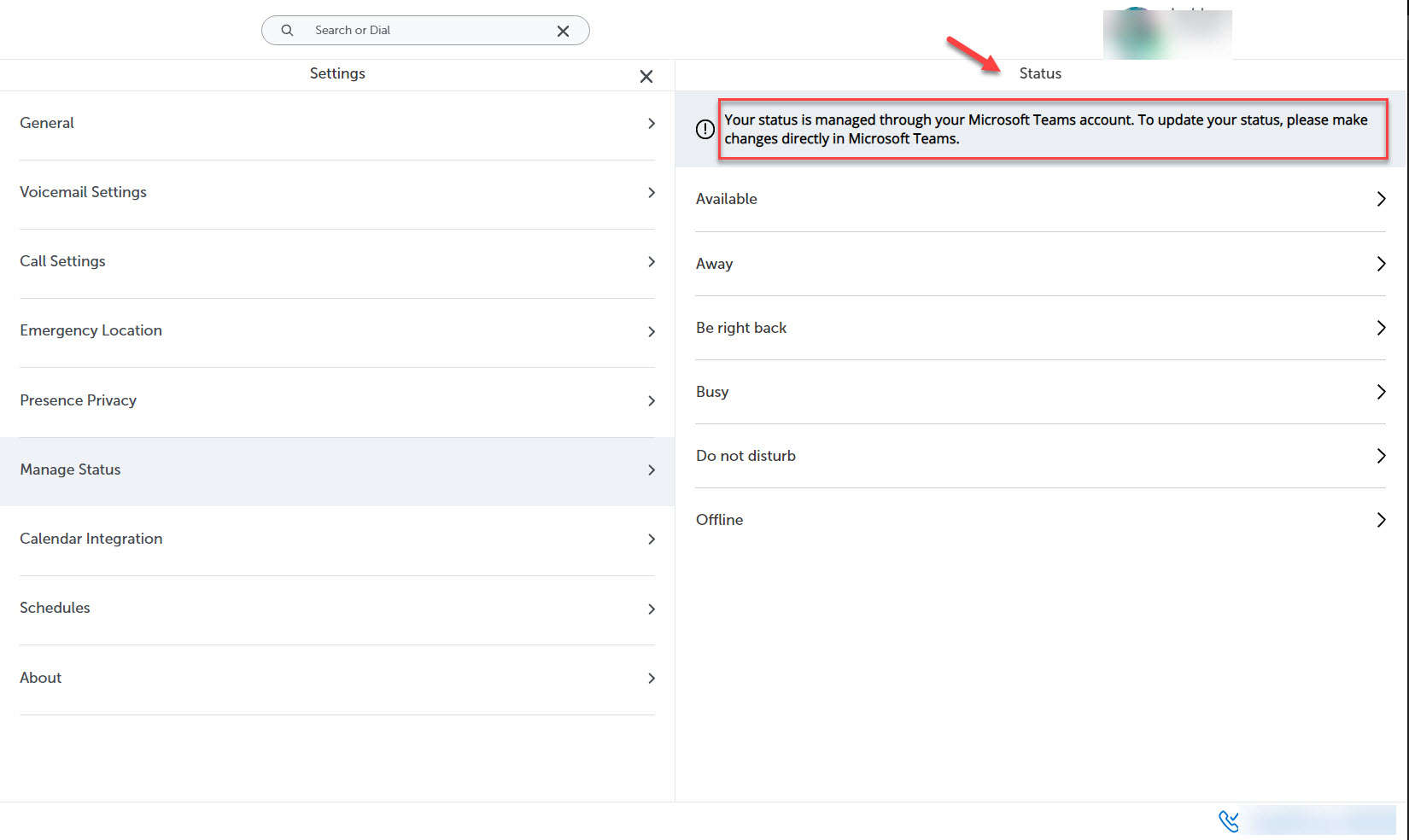The image size is (1409, 840).
Task: Choose the Away status
Action: [x=1039, y=264]
